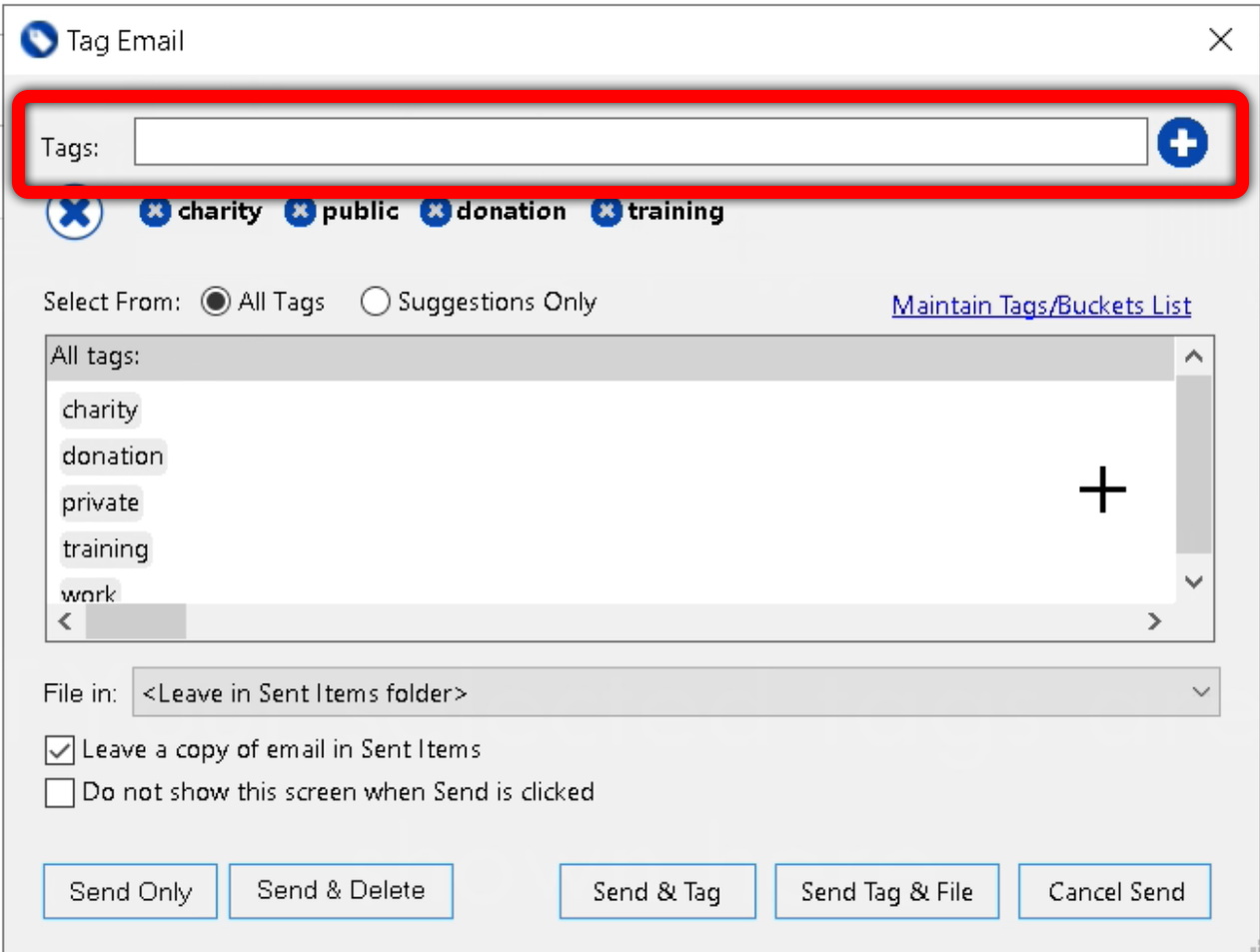The width and height of the screenshot is (1260, 952).
Task: Remove the charity tag
Action: point(156,211)
